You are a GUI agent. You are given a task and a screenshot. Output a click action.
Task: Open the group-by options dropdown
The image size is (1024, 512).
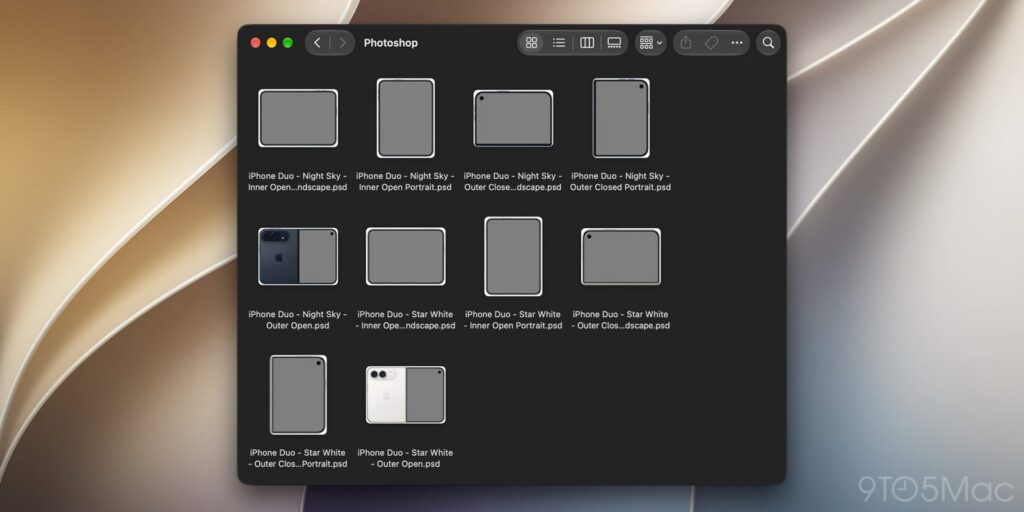tap(651, 42)
